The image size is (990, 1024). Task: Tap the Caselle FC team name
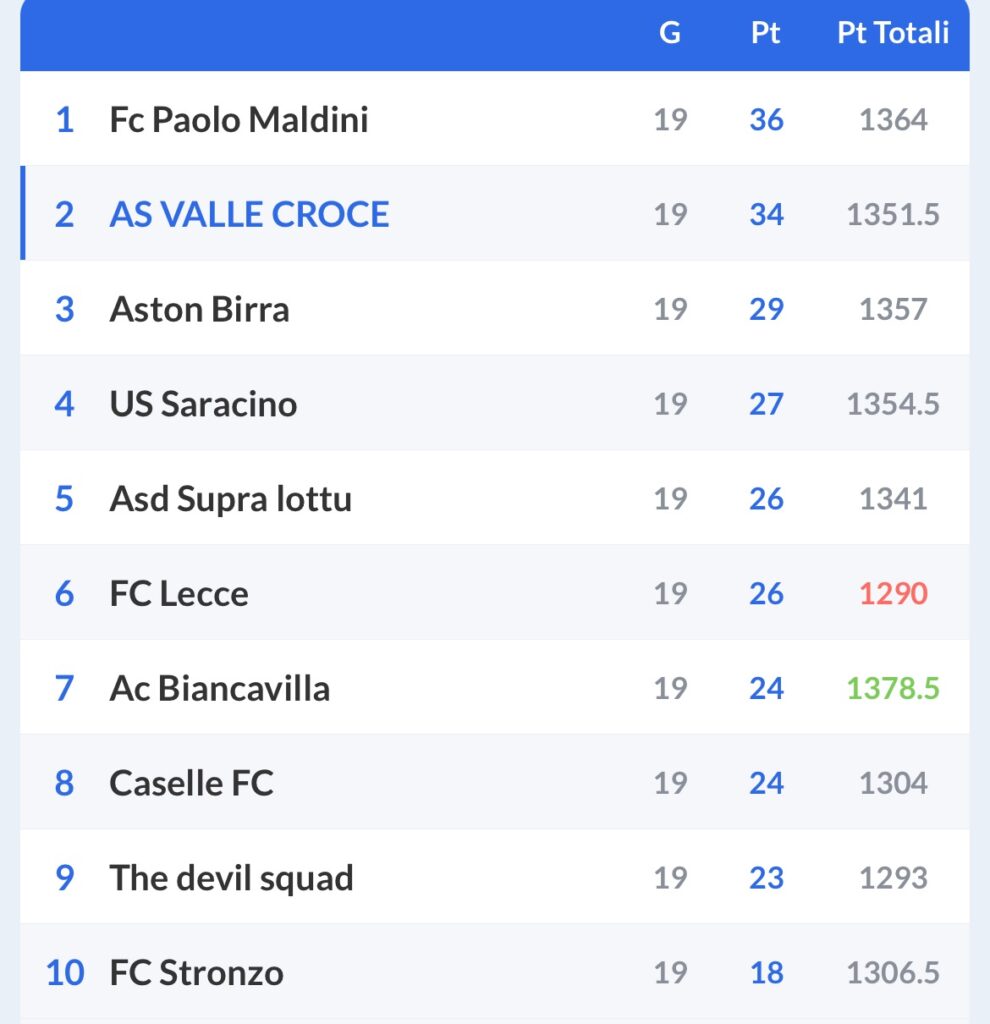(x=191, y=782)
